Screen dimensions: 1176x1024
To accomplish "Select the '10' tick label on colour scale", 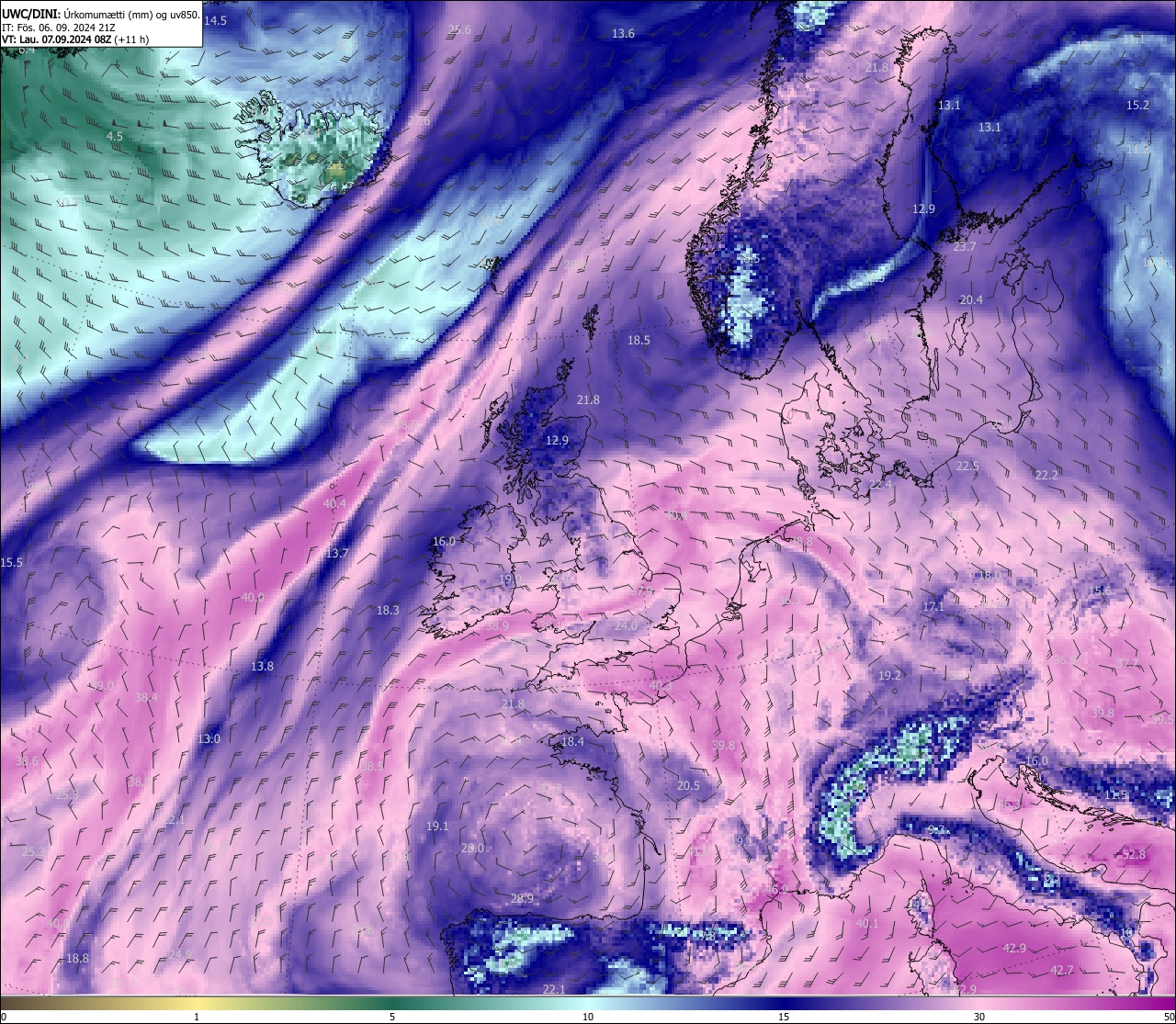I will click(588, 1017).
